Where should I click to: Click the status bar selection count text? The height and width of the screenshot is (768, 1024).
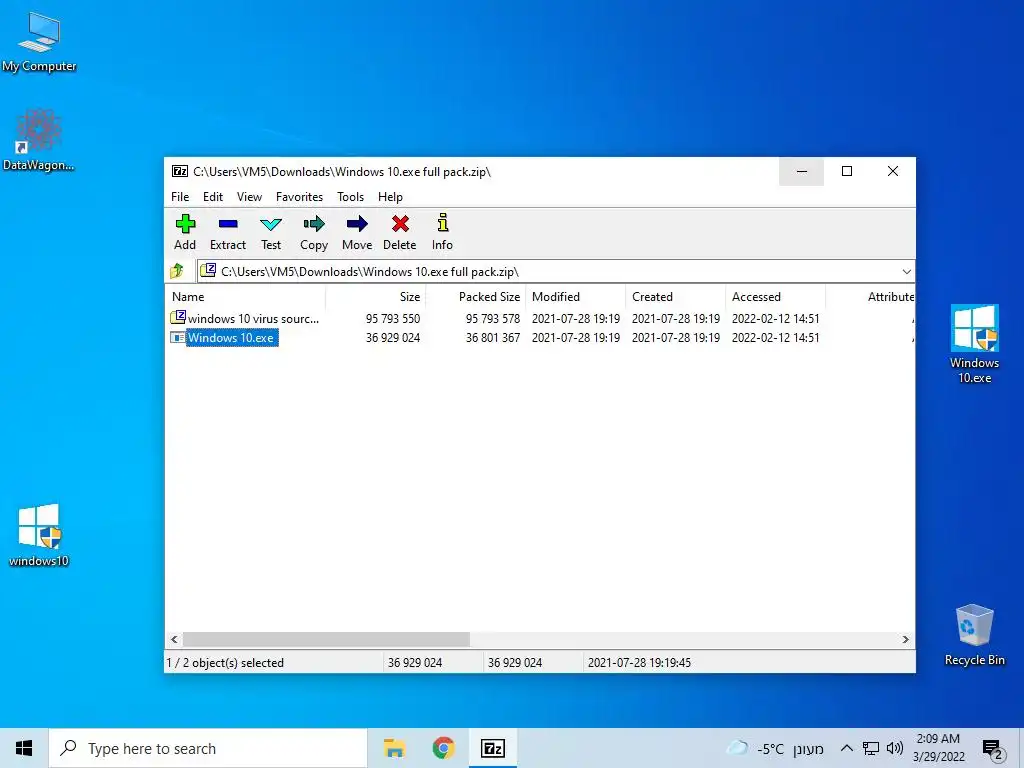pos(225,662)
